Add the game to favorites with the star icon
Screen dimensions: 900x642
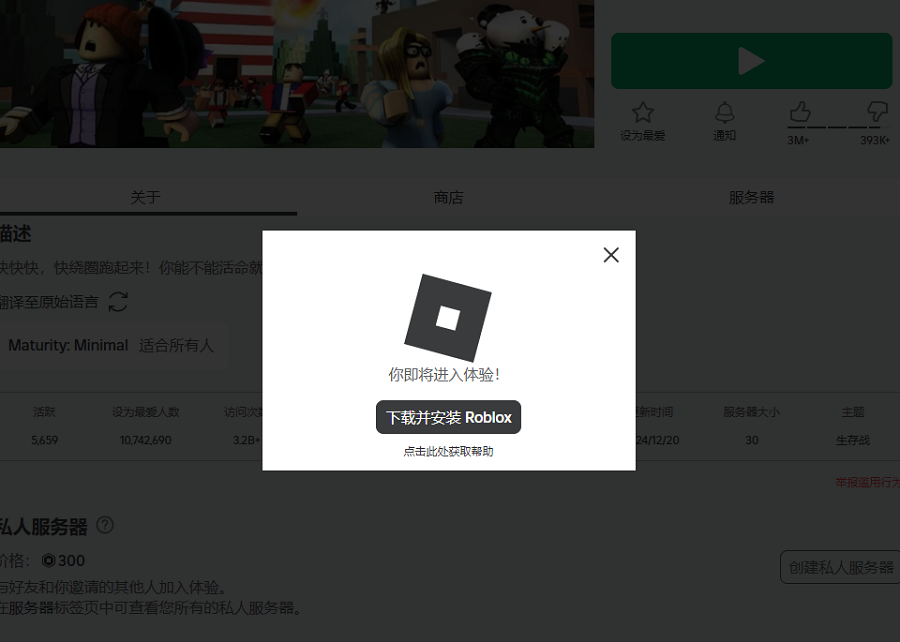click(x=643, y=112)
